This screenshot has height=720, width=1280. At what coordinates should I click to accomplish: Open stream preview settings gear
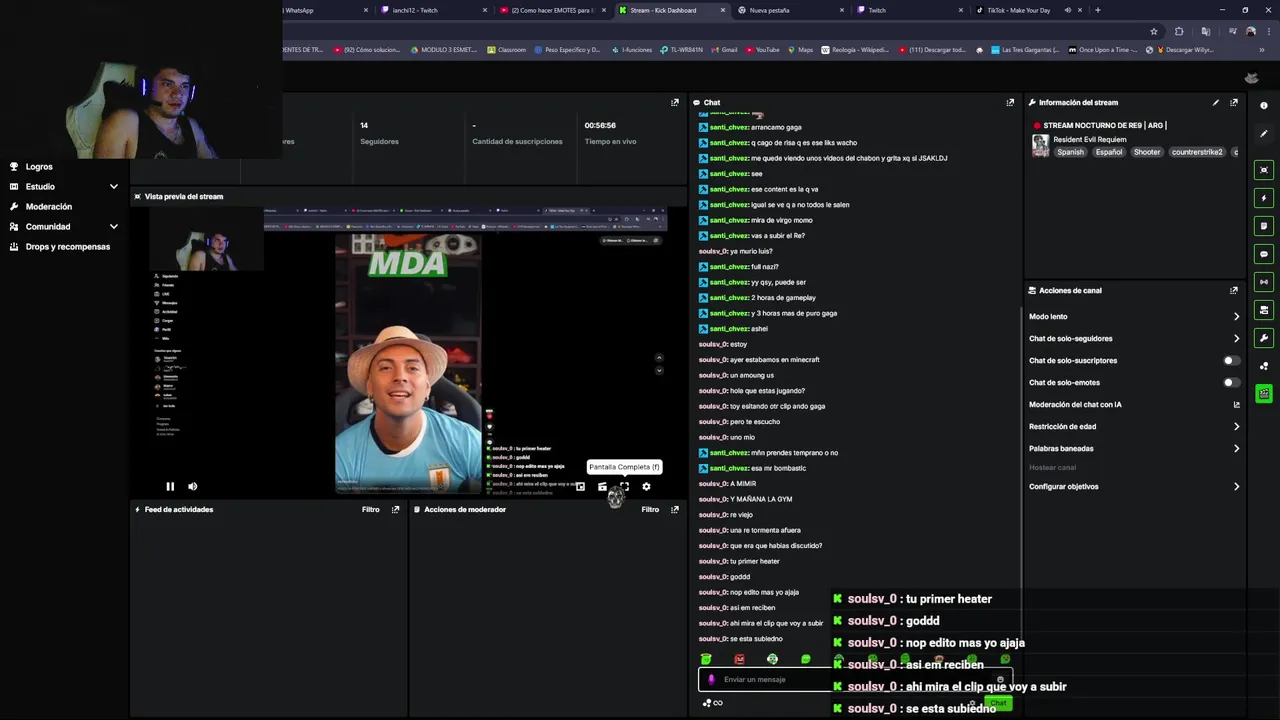(x=646, y=487)
